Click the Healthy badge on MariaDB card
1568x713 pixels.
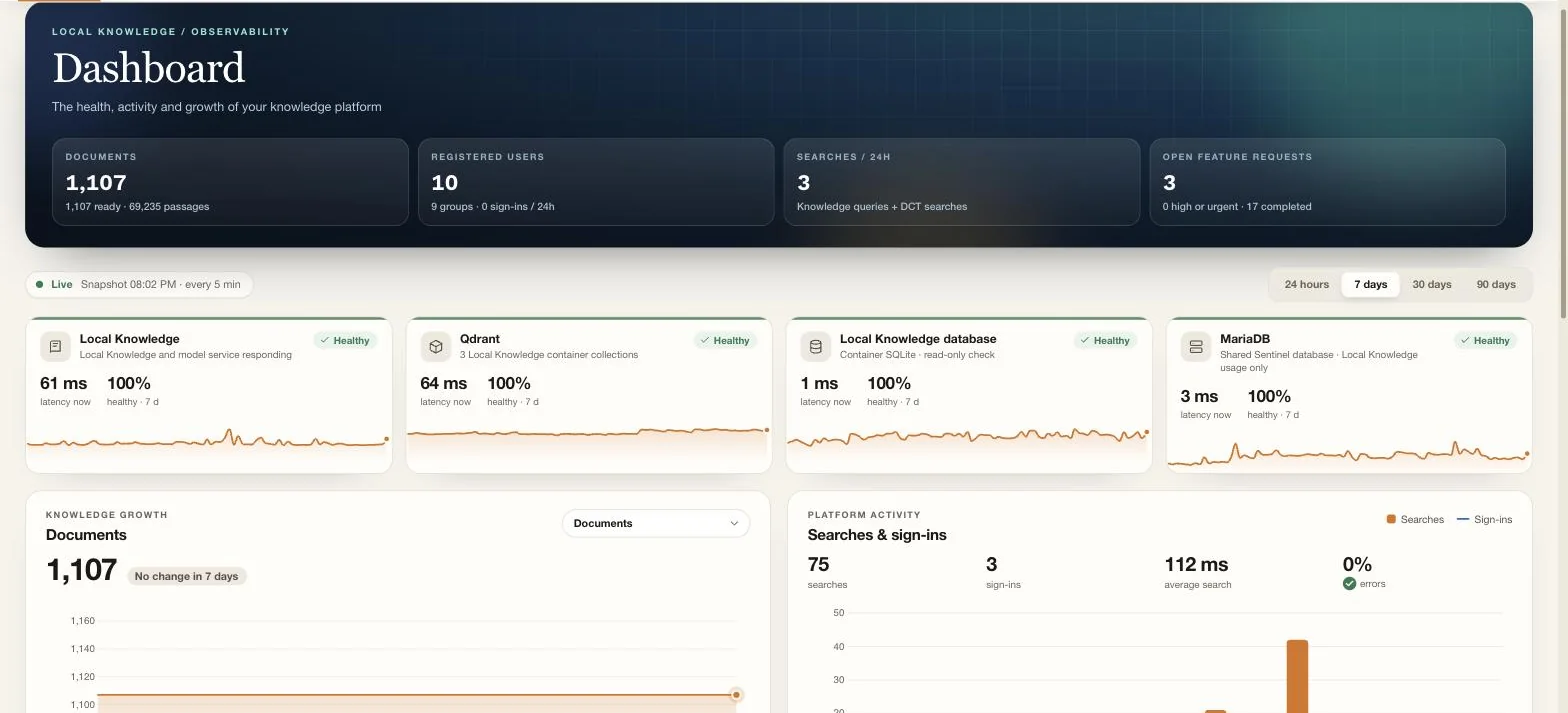[x=1485, y=341]
